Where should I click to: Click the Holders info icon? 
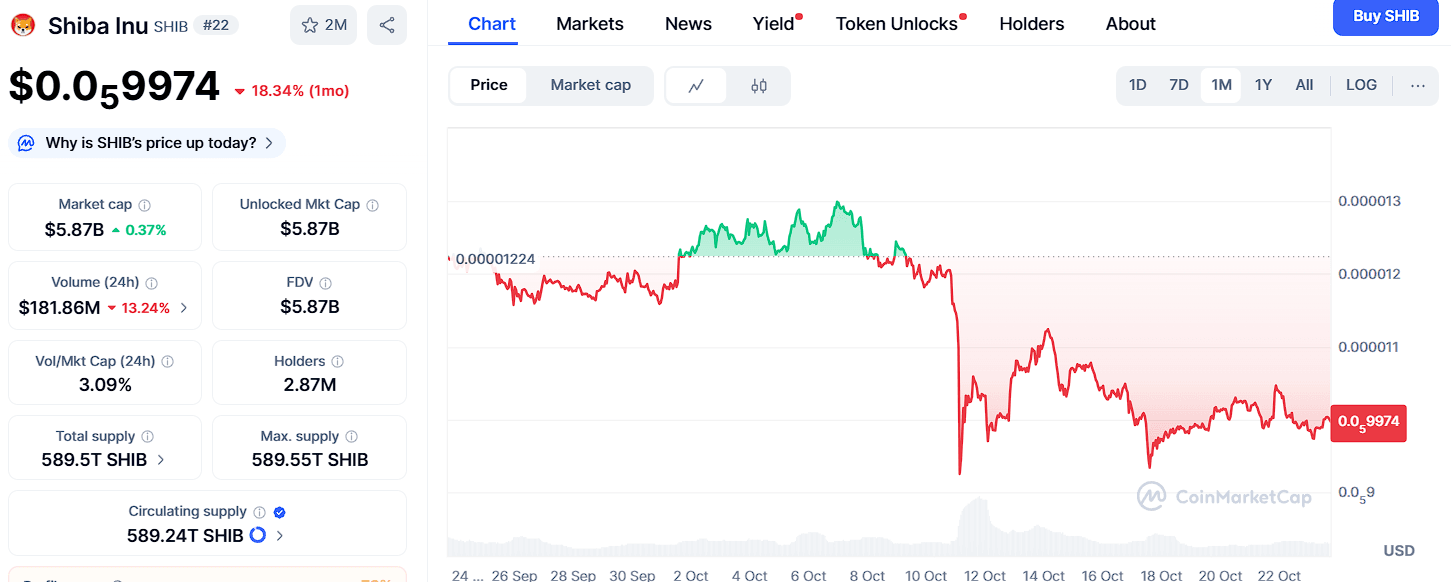click(x=338, y=362)
